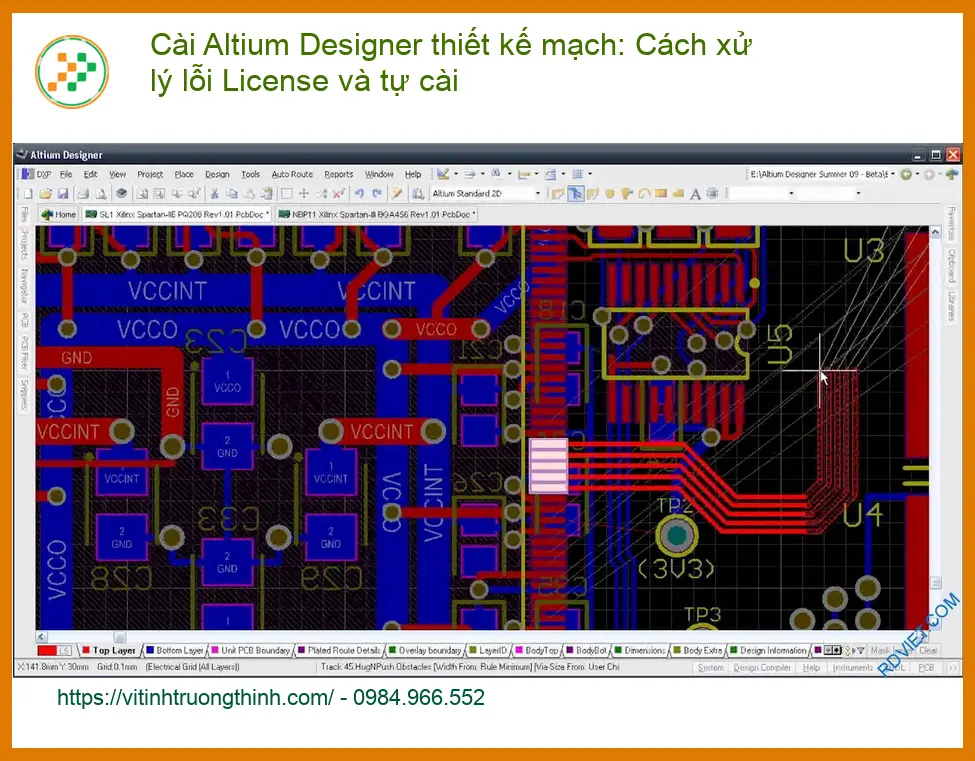
Task: Open Print Preview icon
Action: 101,194
